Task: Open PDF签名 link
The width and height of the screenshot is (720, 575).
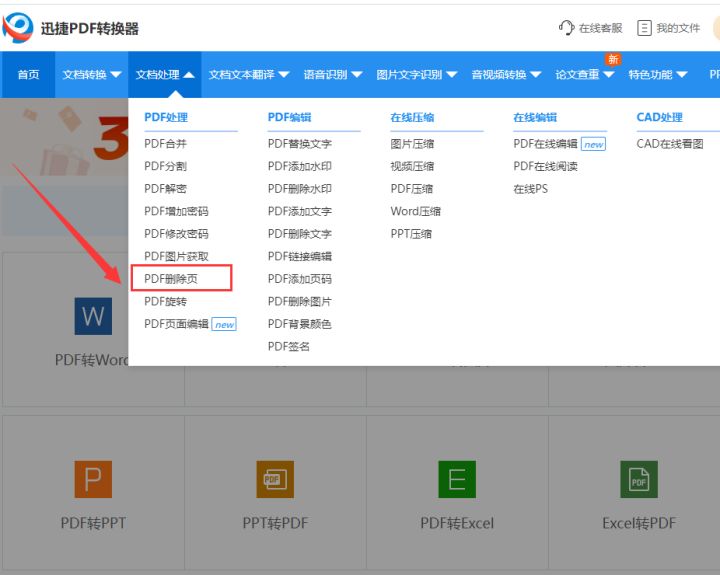Action: 289,346
